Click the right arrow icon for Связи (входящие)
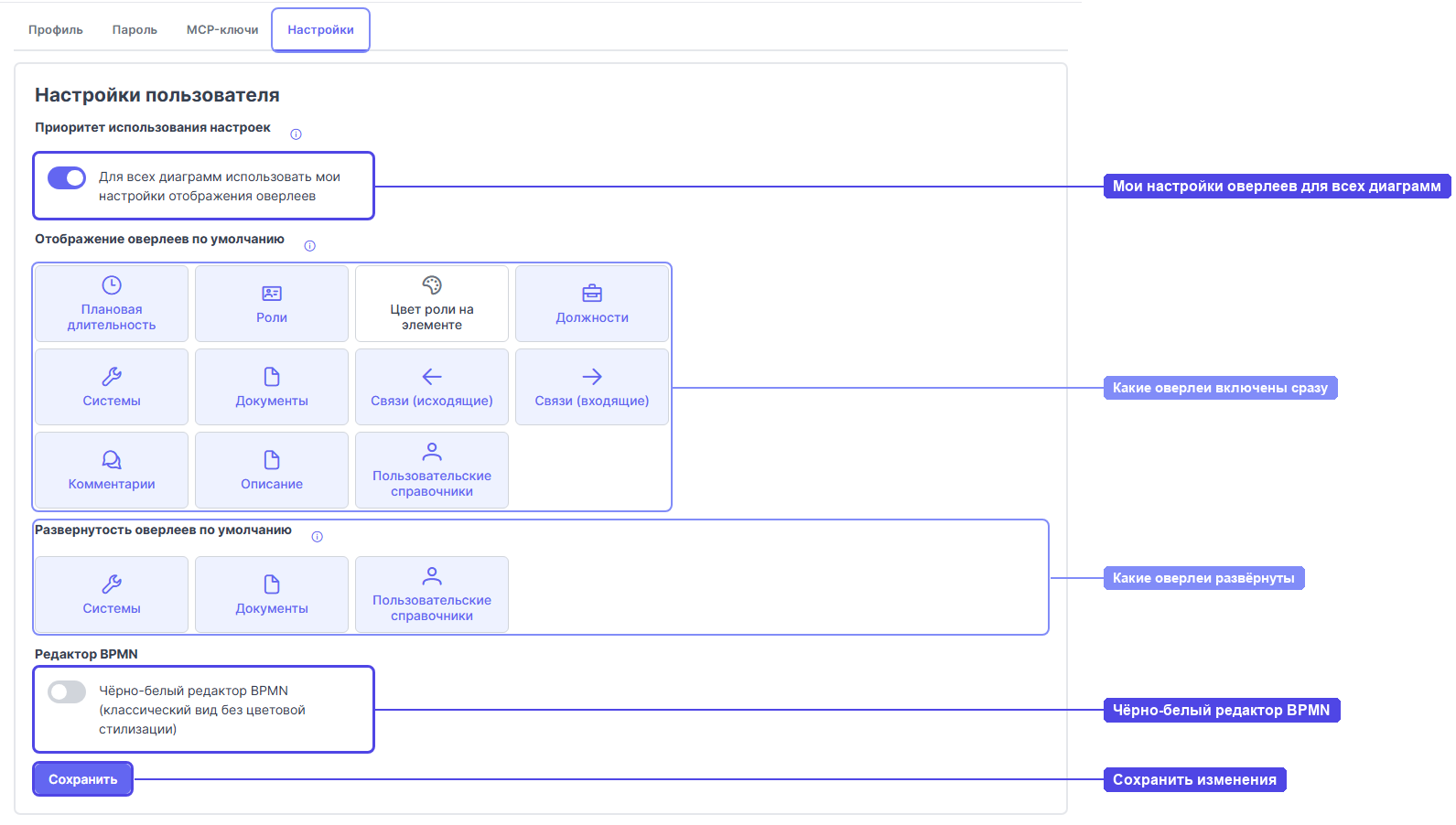The width and height of the screenshot is (1456, 825). click(592, 377)
